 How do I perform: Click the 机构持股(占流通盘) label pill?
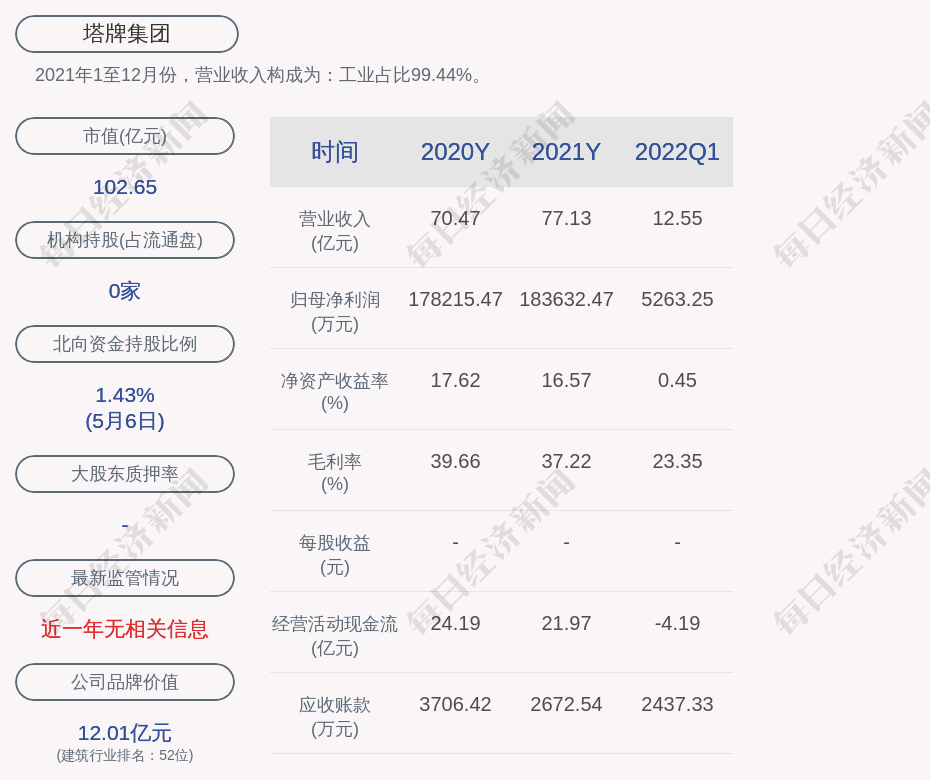tap(125, 240)
